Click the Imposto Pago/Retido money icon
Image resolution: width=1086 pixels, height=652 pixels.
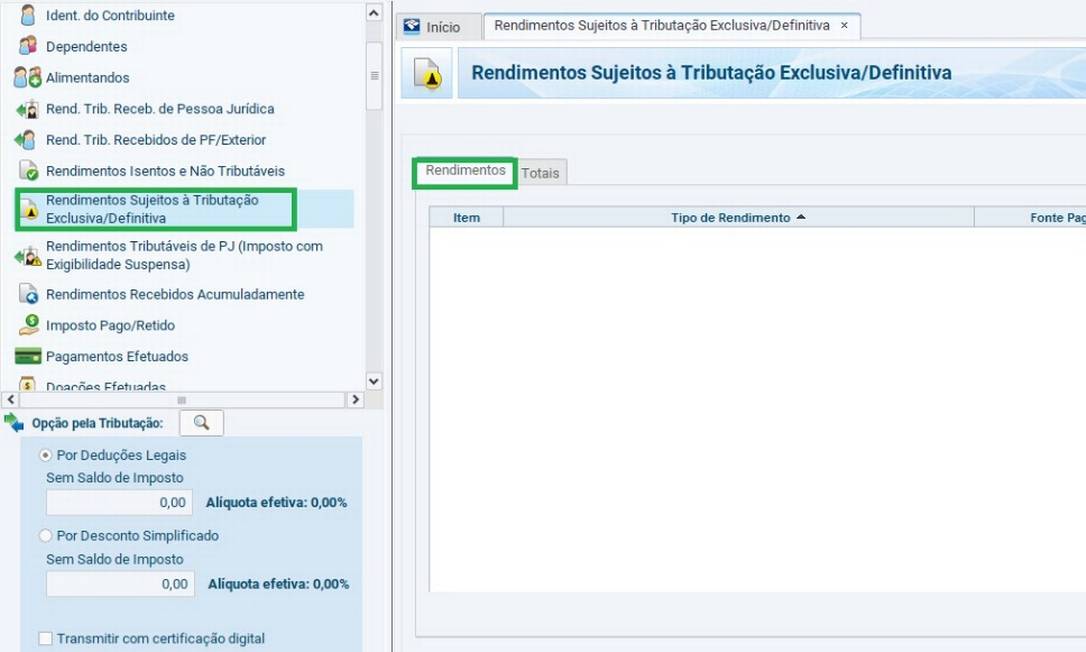(x=27, y=325)
